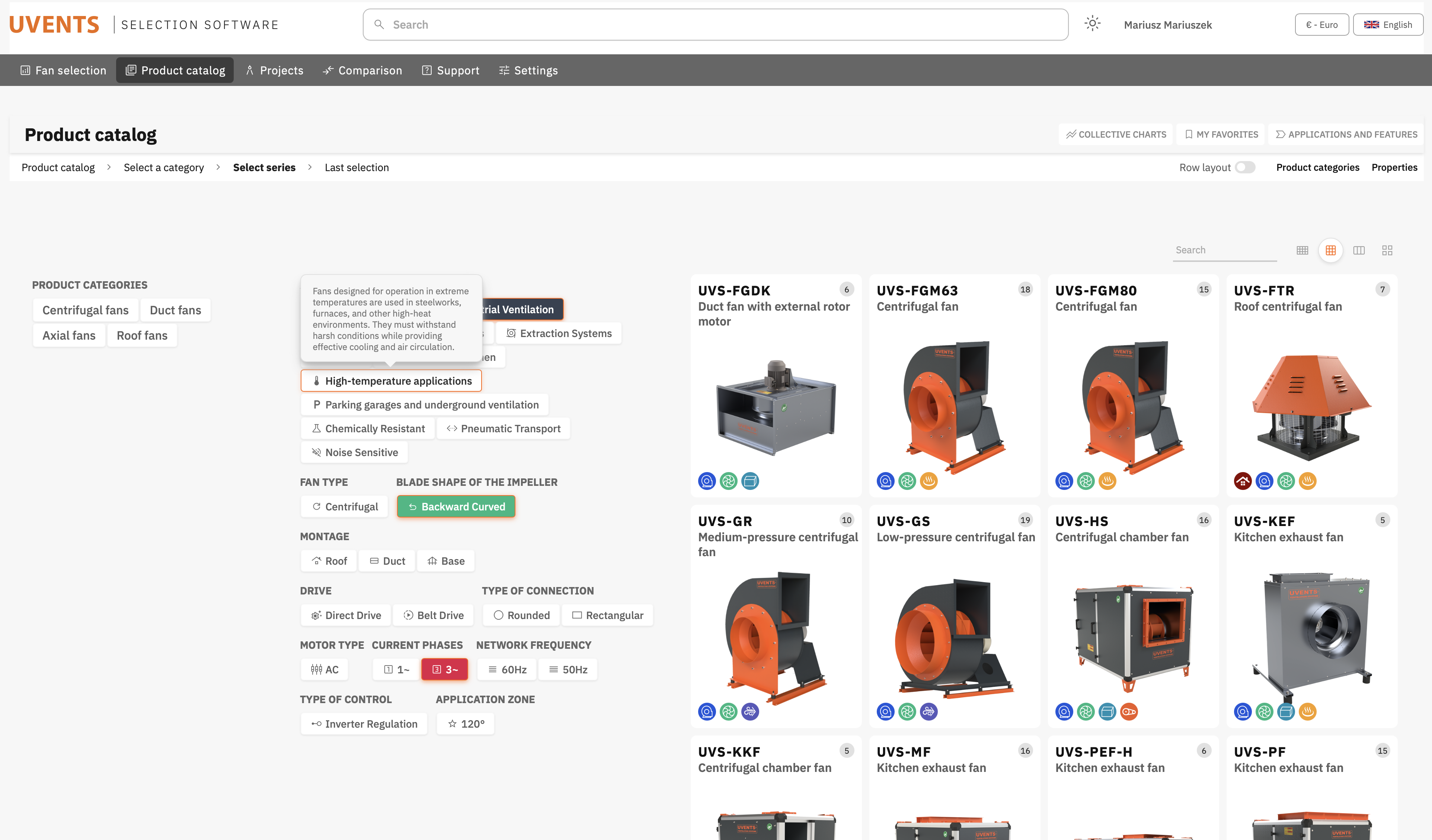Click the dark red roof icon on UVS-FTR card

[x=1243, y=481]
